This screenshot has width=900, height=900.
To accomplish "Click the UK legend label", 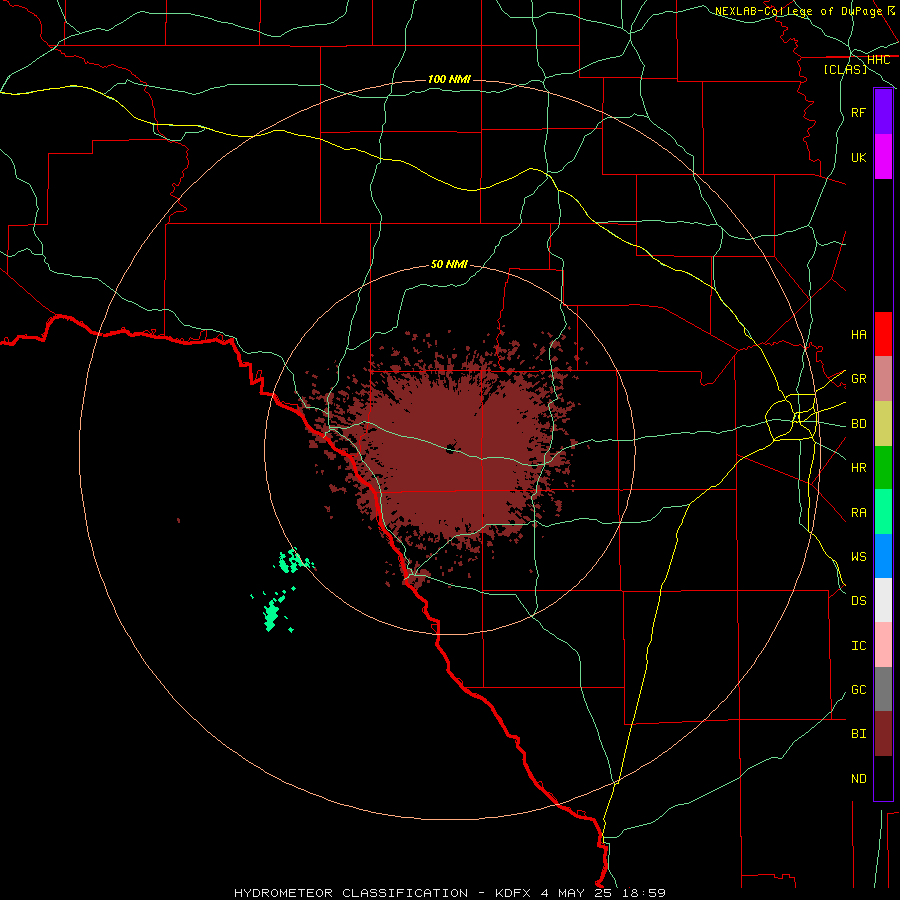I will (859, 157).
